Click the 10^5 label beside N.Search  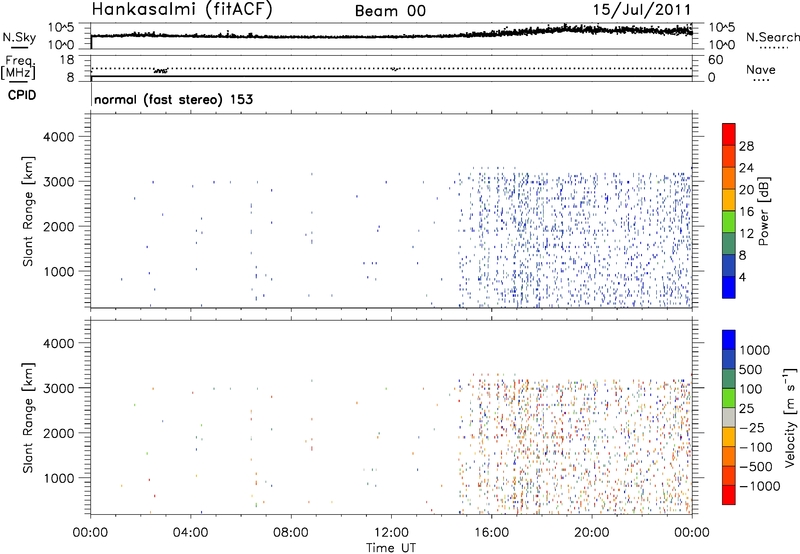(x=721, y=27)
